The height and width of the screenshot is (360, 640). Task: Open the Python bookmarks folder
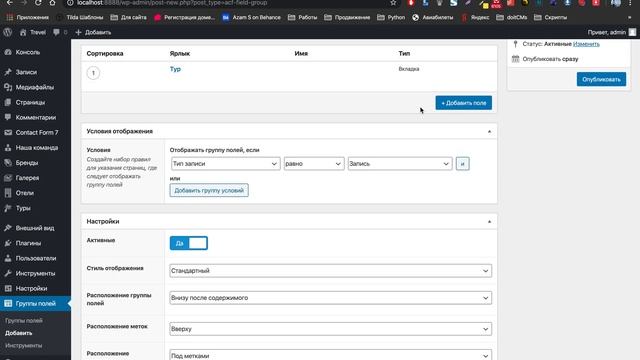click(391, 17)
